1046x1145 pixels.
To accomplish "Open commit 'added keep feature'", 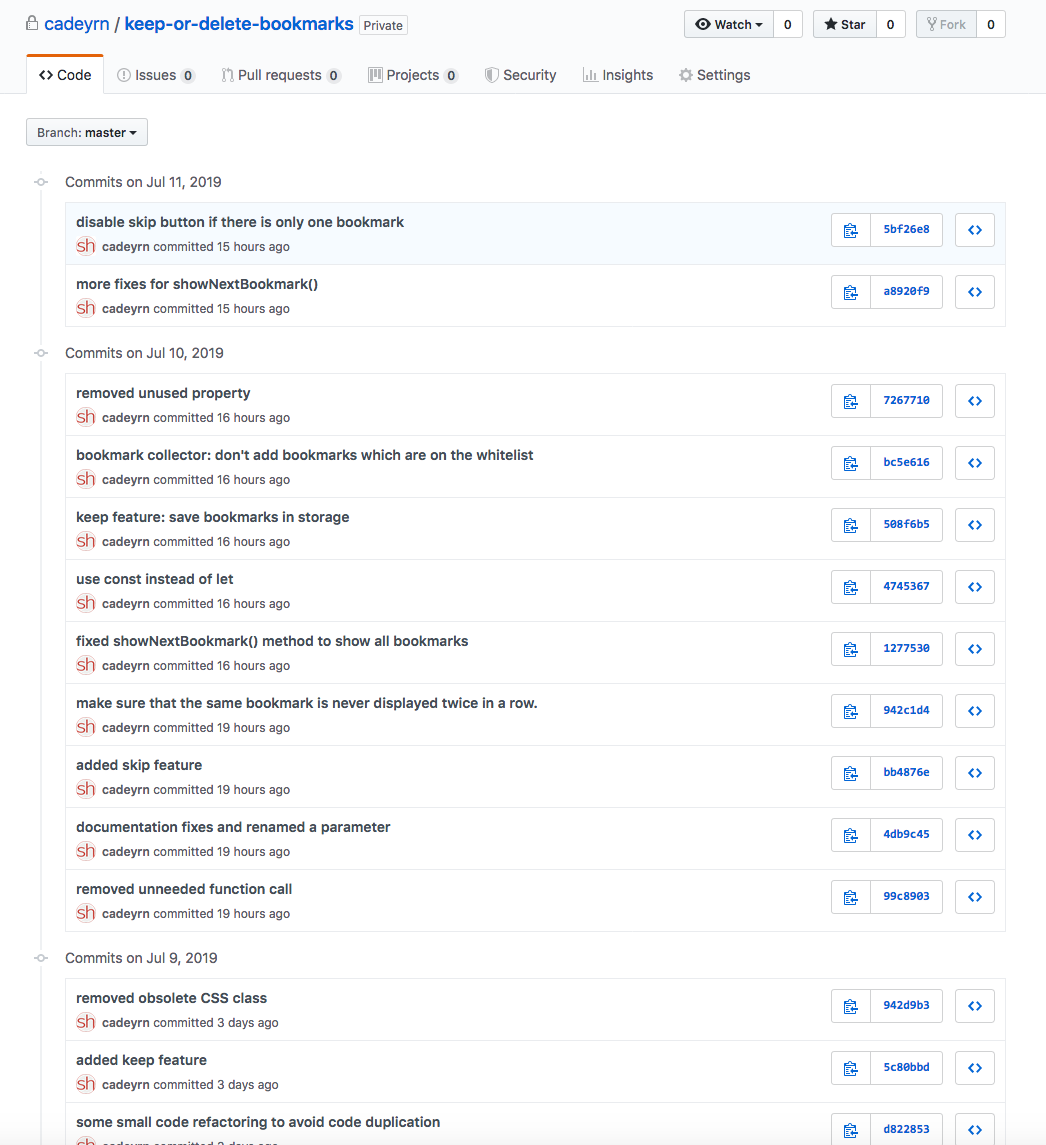I will tap(141, 1060).
